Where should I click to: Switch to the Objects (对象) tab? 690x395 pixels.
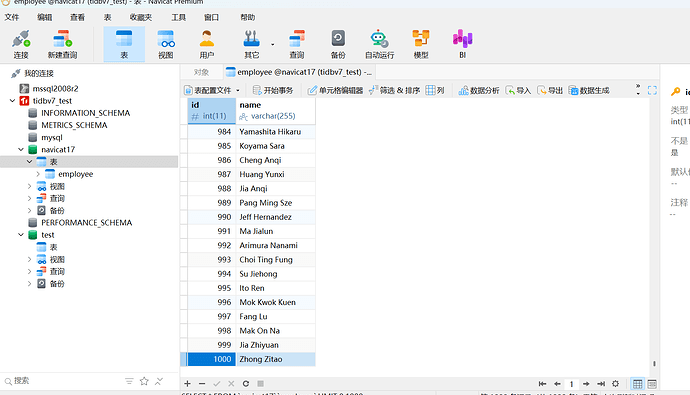(201, 72)
